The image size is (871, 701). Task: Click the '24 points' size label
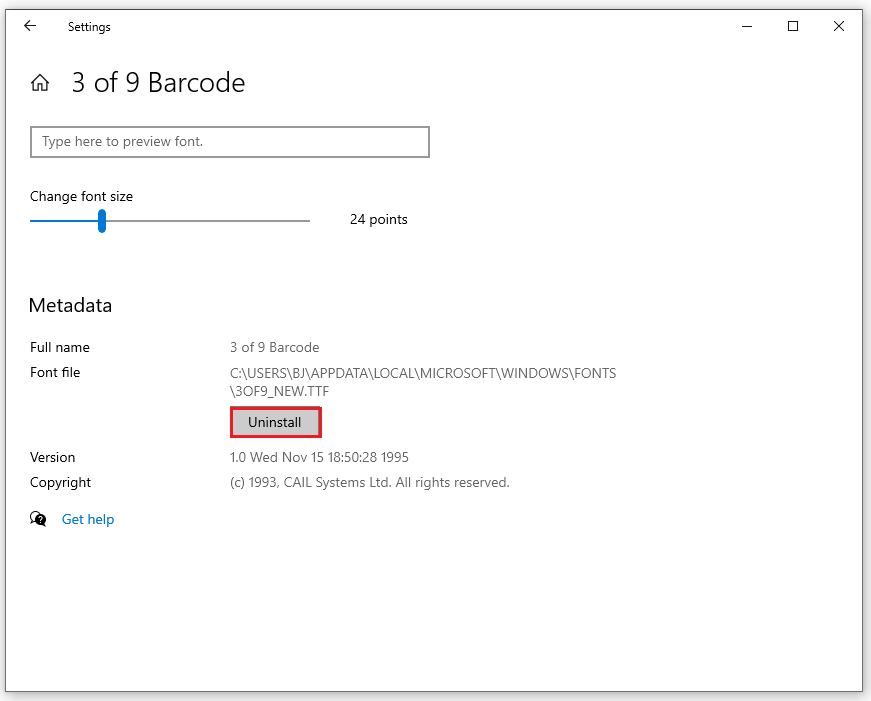pos(378,220)
